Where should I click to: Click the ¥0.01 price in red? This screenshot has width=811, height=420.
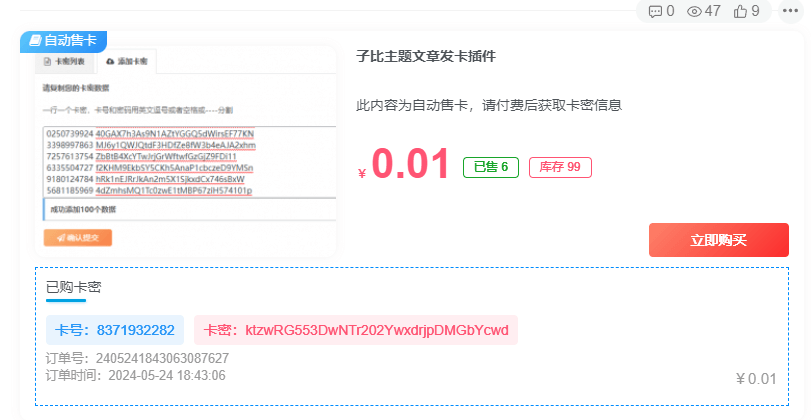pos(403,164)
